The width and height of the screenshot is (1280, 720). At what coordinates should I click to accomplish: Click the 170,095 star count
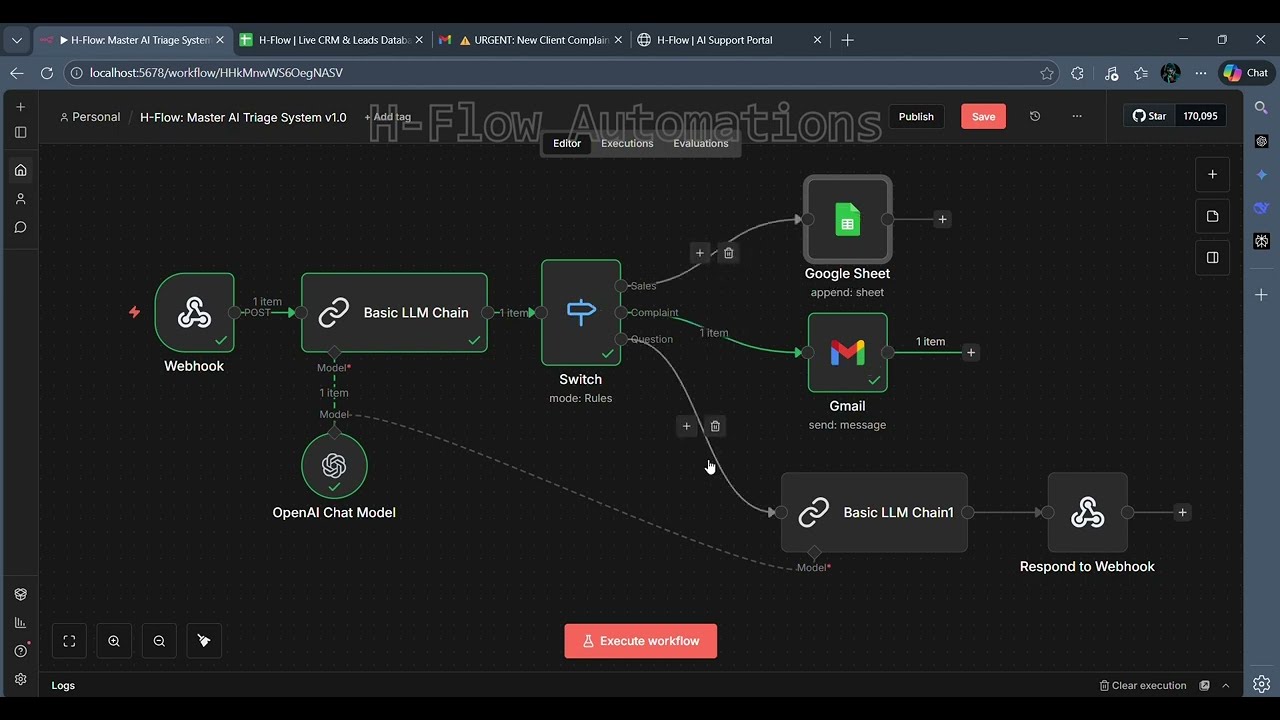pos(1200,116)
